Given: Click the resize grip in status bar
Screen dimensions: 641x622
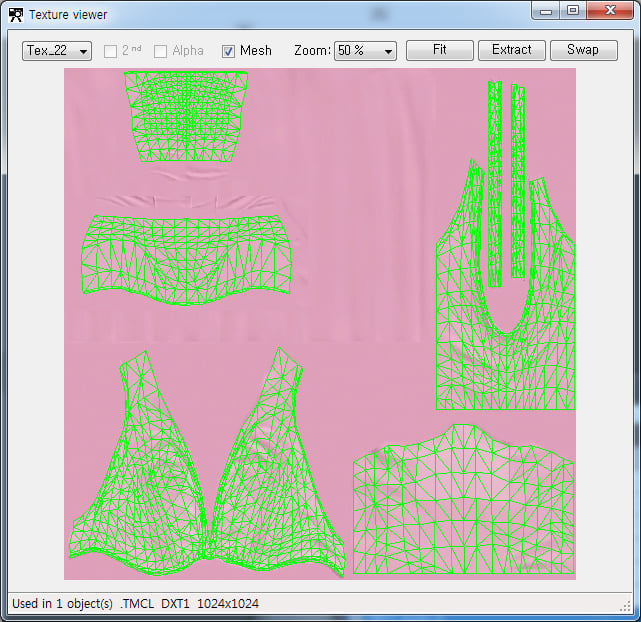Looking at the screenshot, I should 625,606.
